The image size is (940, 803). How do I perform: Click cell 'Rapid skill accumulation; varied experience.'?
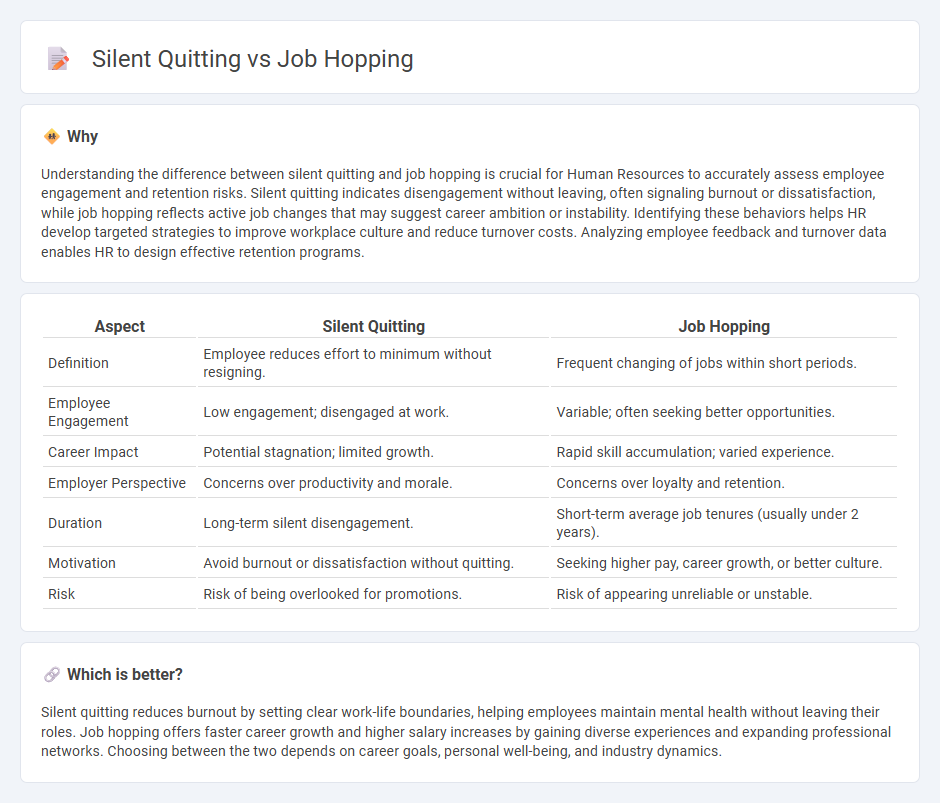point(724,452)
